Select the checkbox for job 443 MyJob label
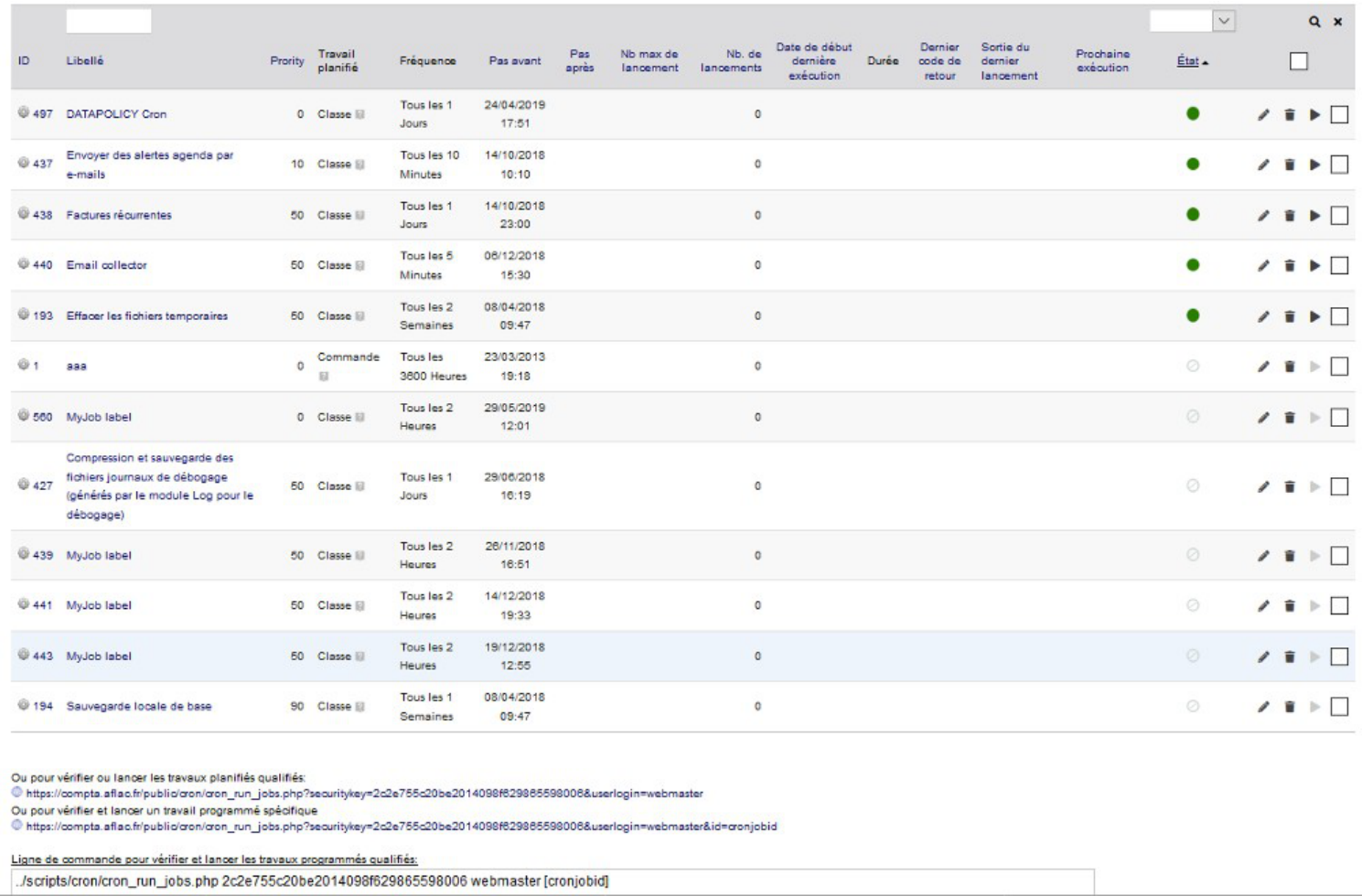The image size is (1362, 896). pos(1339,656)
